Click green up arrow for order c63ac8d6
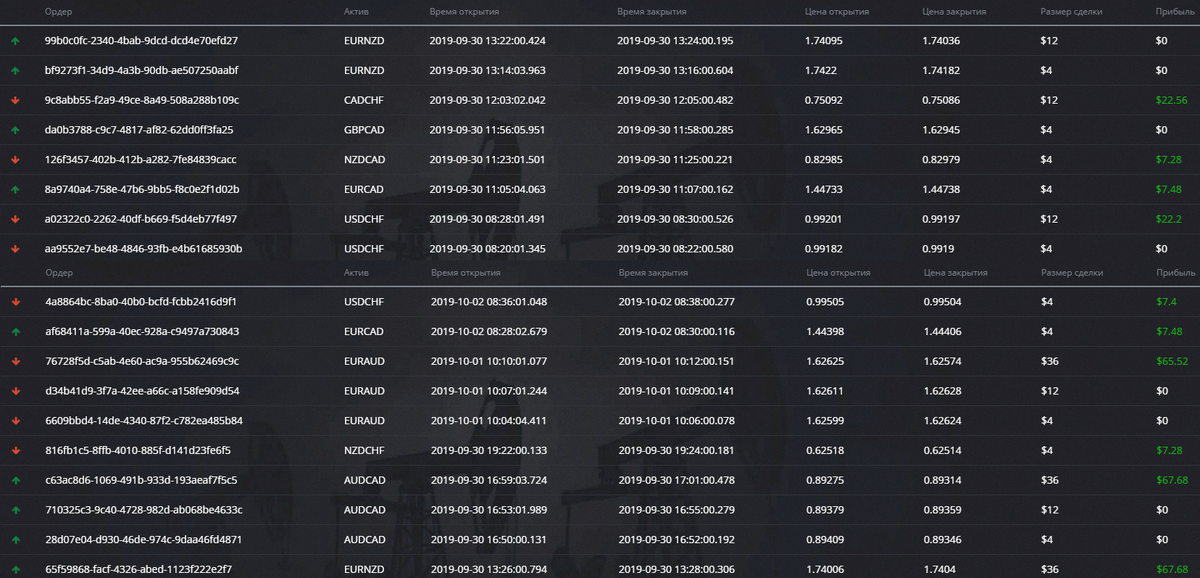This screenshot has height=578, width=1200. coord(15,480)
